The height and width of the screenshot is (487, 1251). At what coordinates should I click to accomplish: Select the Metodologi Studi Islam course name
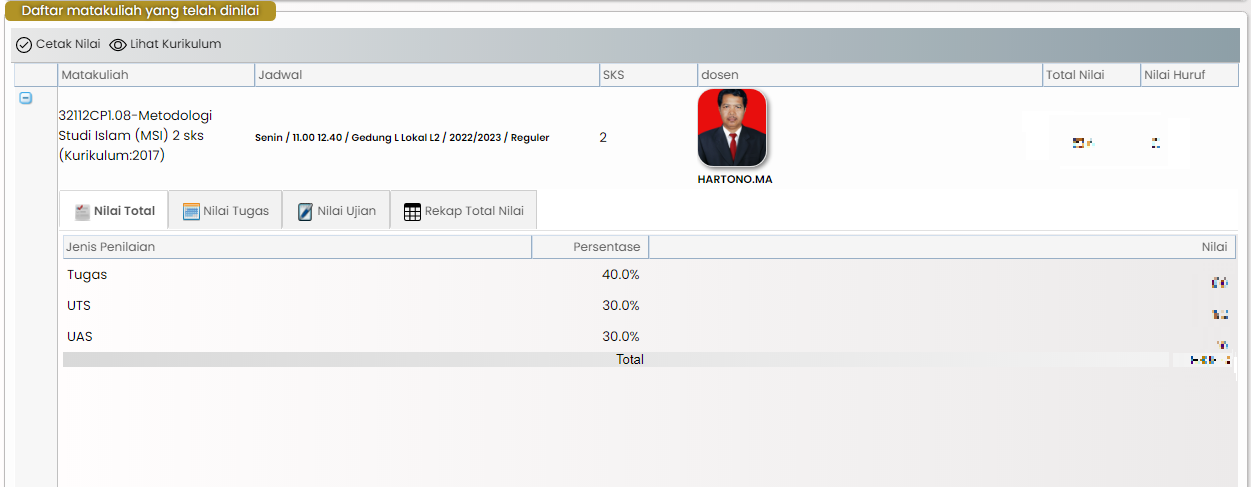coord(135,135)
